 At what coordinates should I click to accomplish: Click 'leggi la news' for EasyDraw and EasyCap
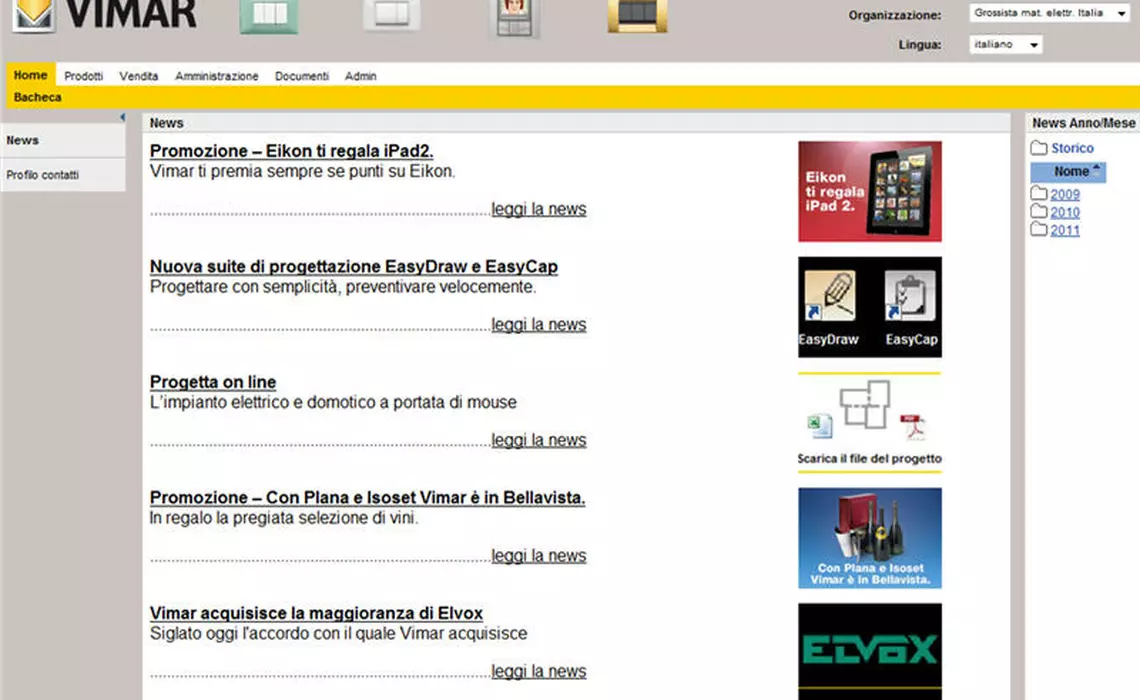539,324
